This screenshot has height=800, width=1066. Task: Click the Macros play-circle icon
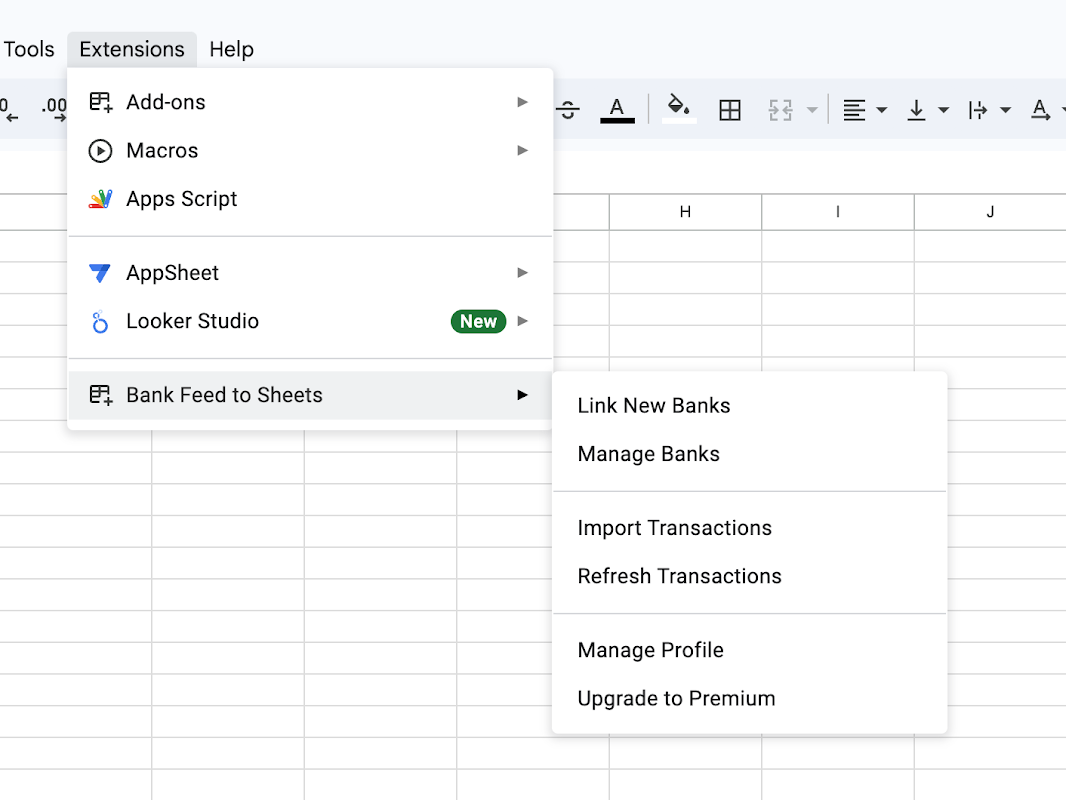(x=101, y=150)
